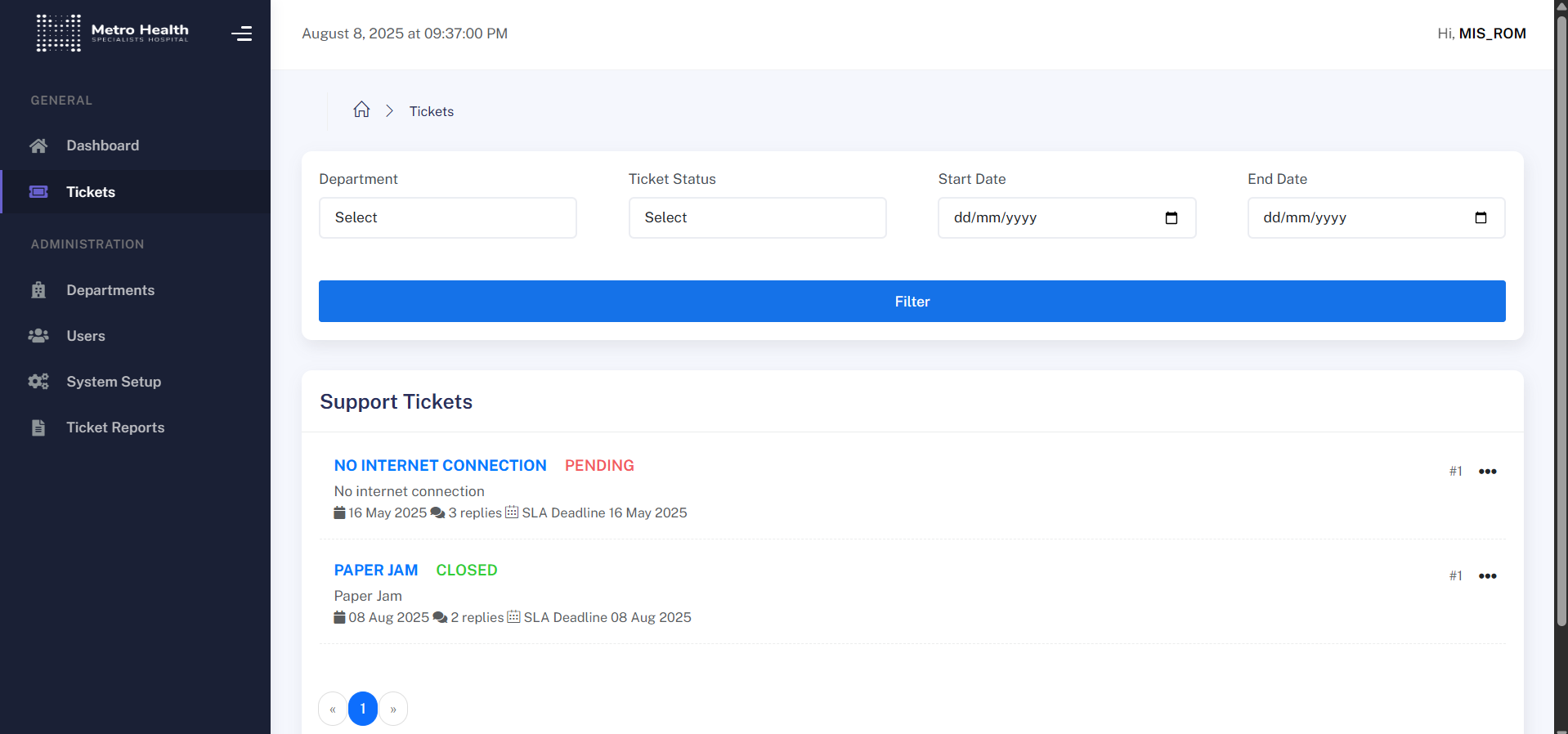Open calendar picker for End Date
The width and height of the screenshot is (1568, 734).
(x=1480, y=218)
